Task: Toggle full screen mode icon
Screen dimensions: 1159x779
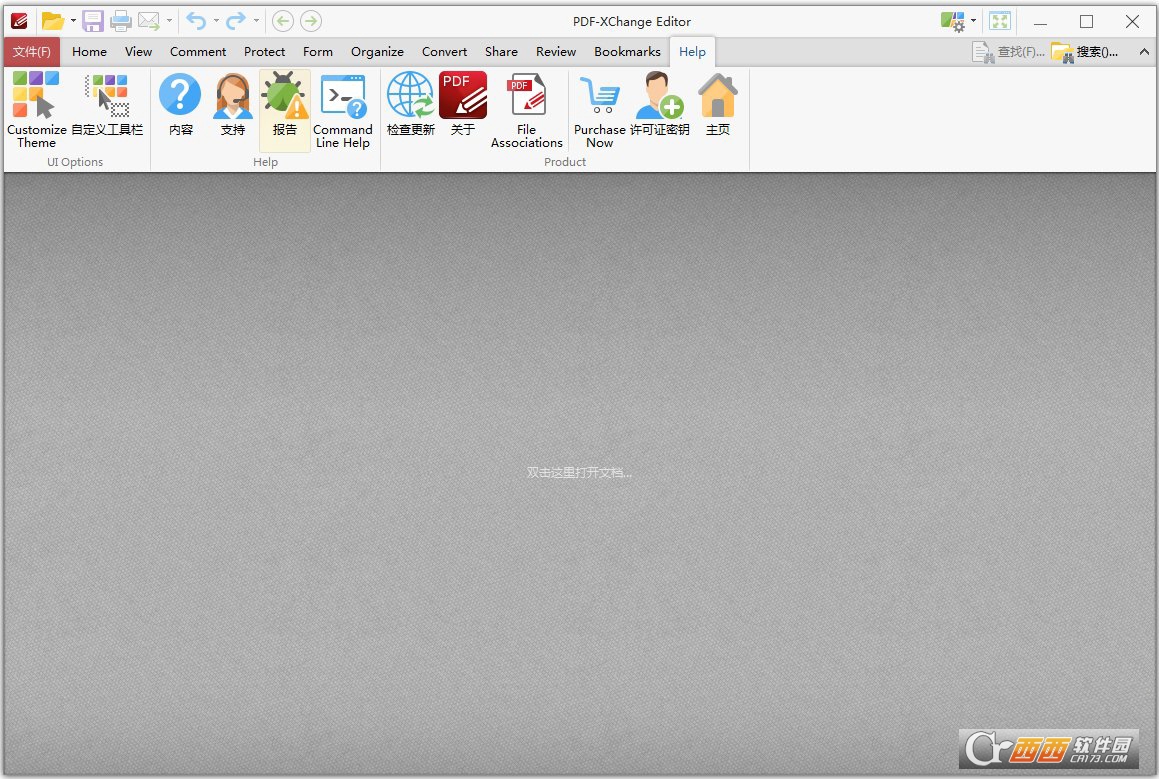Action: pyautogui.click(x=1000, y=21)
